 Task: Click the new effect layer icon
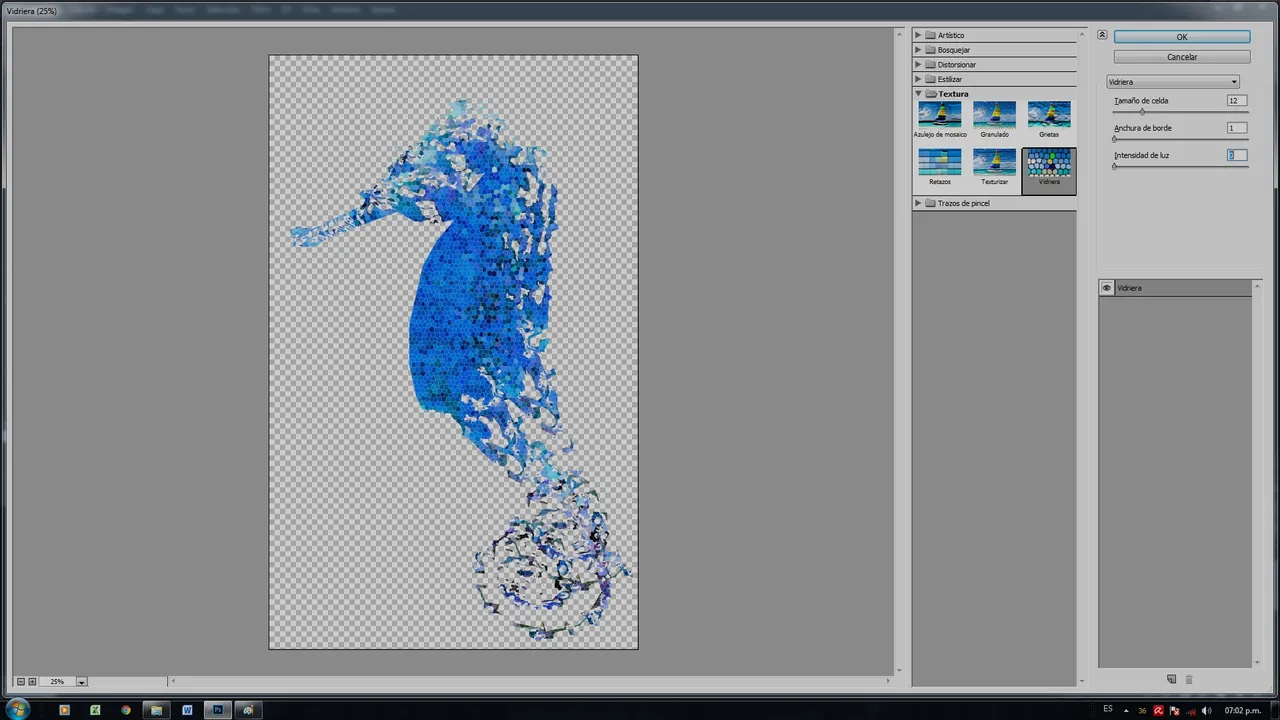tap(1172, 679)
